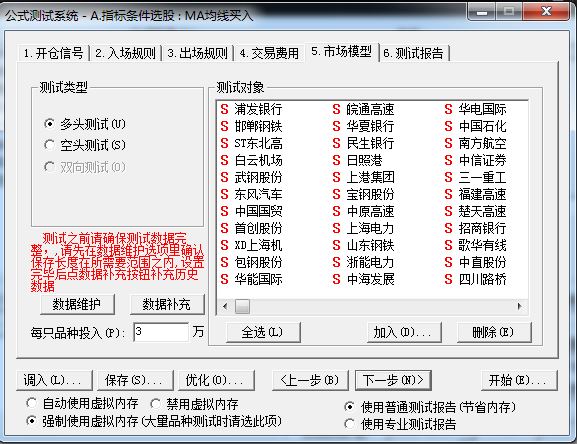This screenshot has width=577, height=444.
Task: Switch to the 1.开仓信号 tab
Action: pos(54,53)
